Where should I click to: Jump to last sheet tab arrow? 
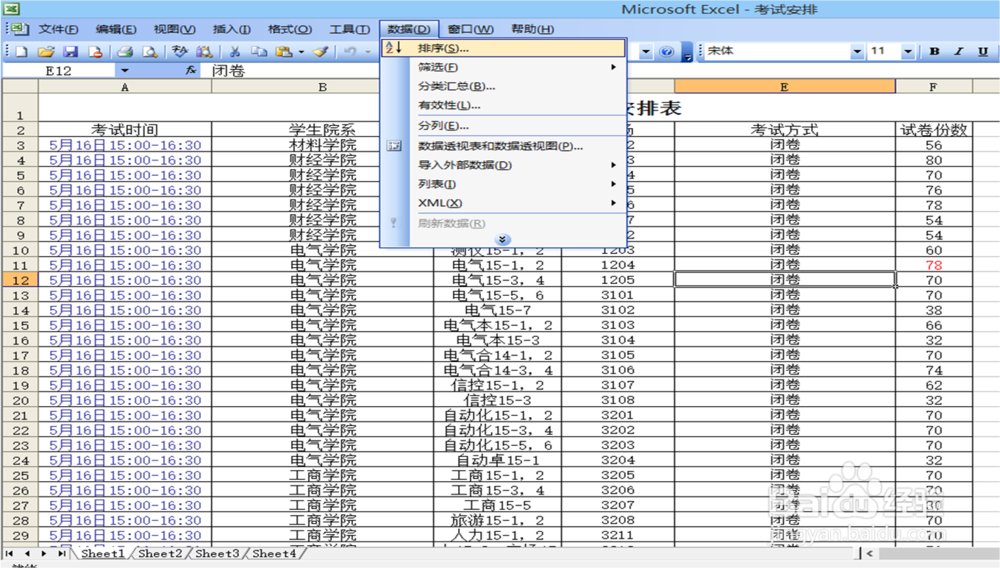point(61,553)
